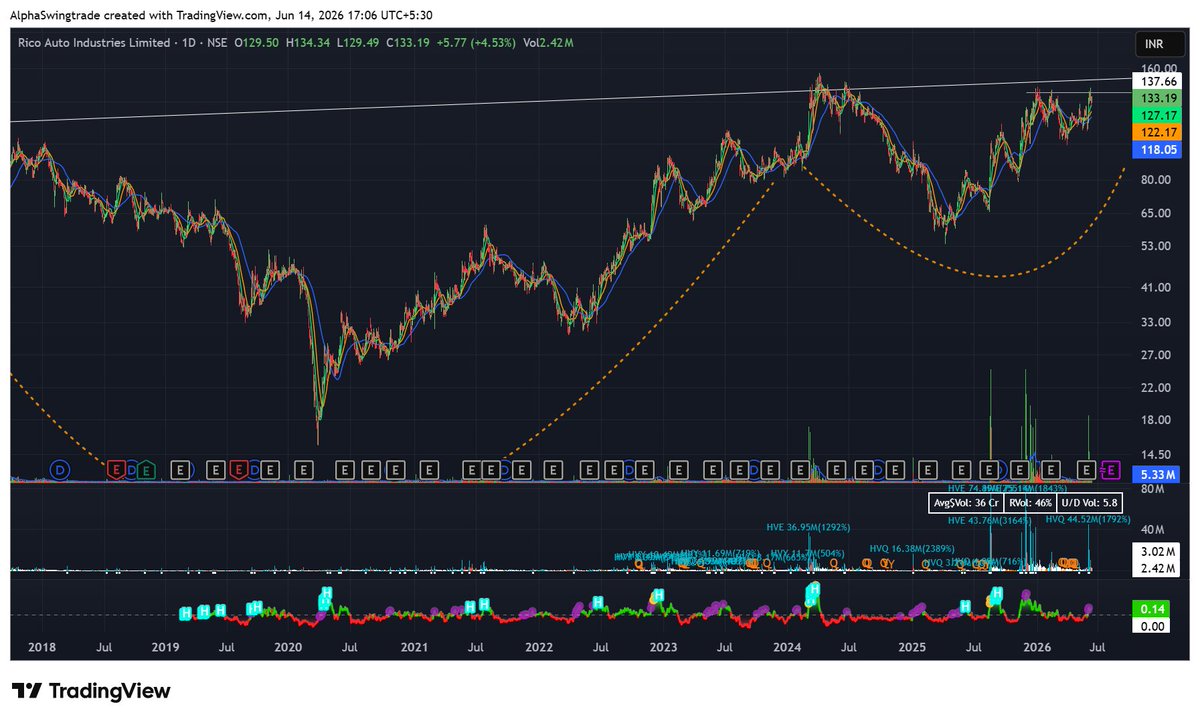Click the Avg$Vol: 36 Cr box

coord(966,503)
